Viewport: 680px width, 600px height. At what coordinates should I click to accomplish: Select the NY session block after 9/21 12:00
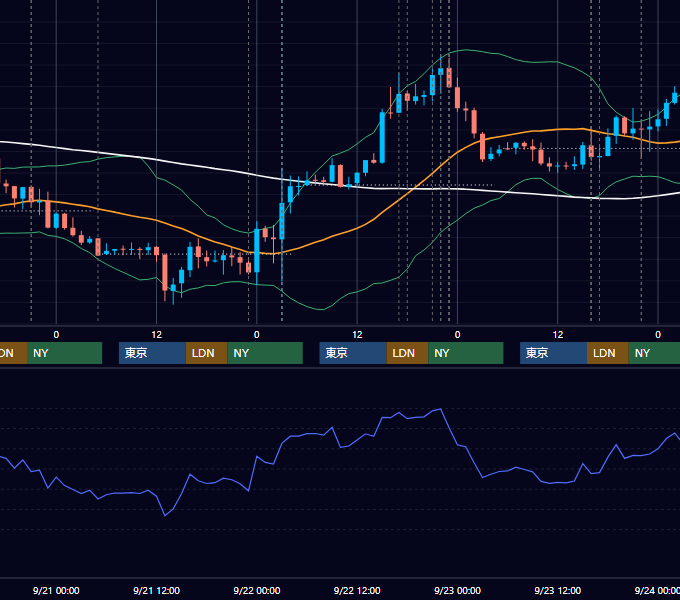click(x=265, y=353)
